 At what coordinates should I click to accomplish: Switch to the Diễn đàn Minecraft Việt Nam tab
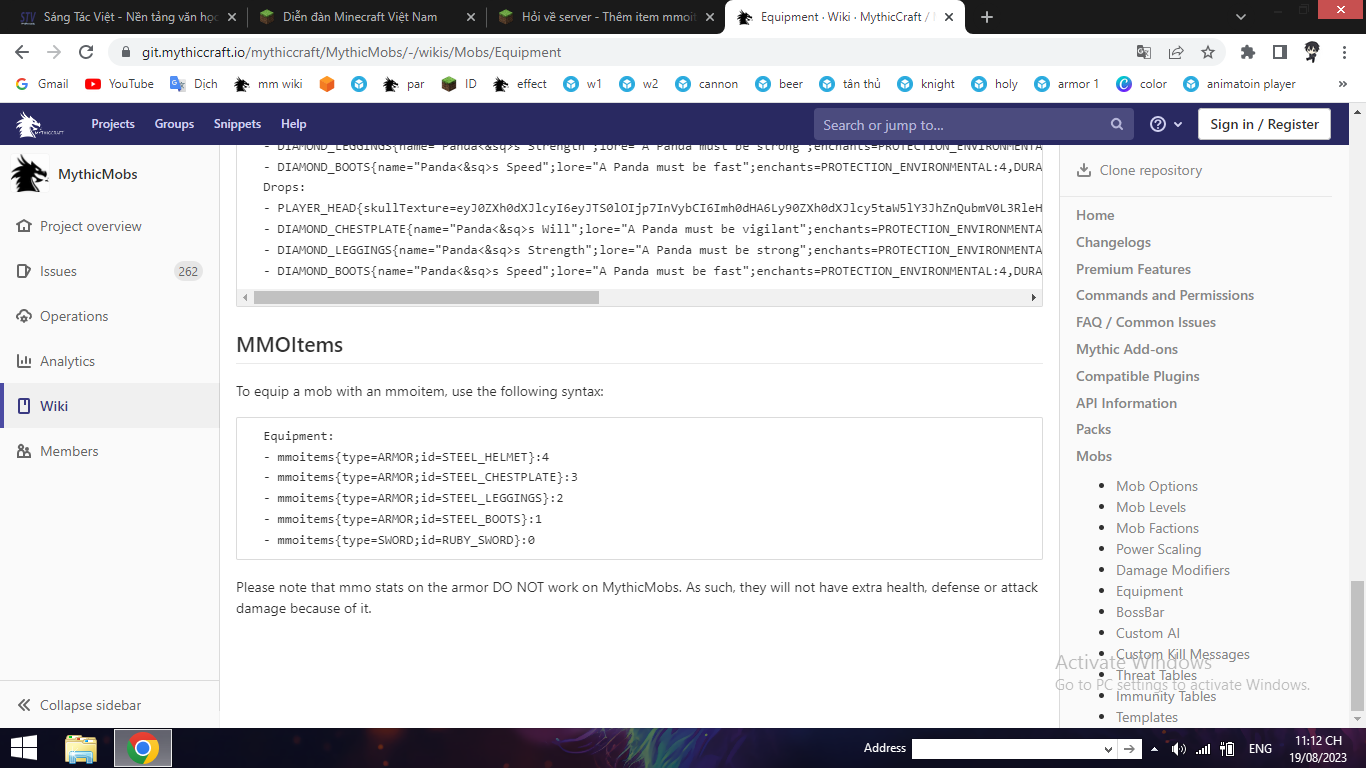point(366,17)
